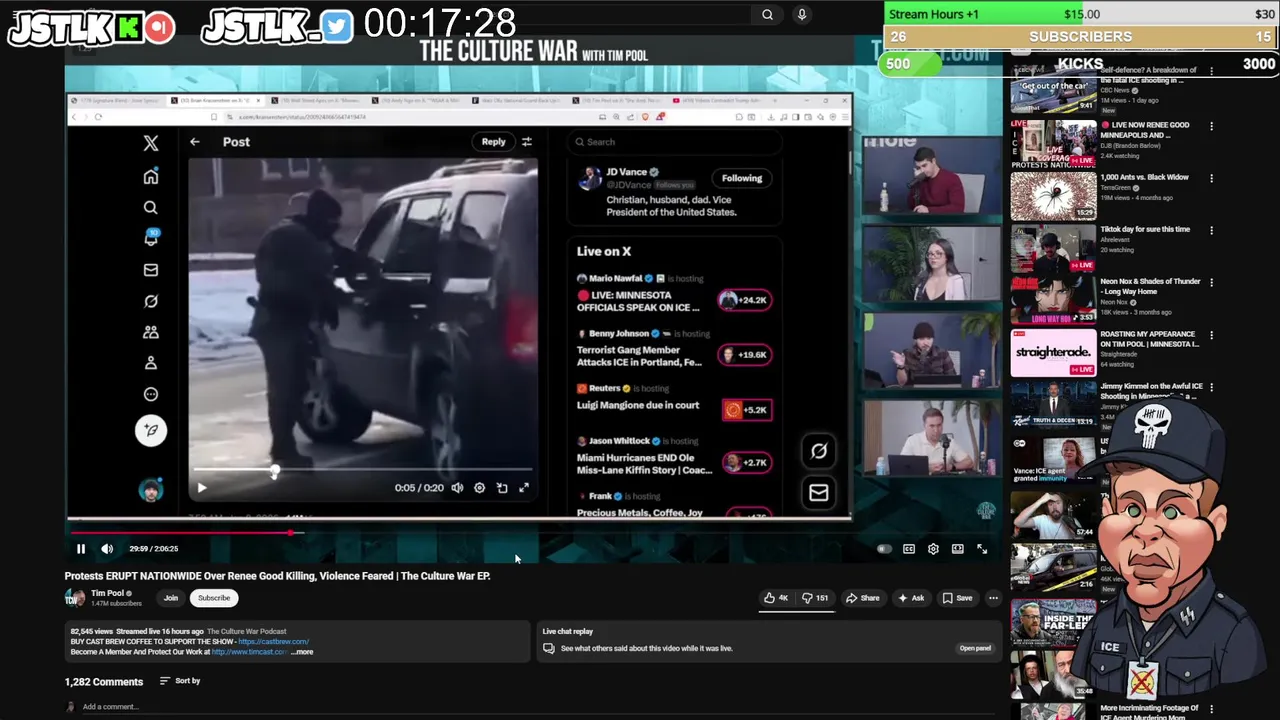Toggle closed captions CC button
1280x720 pixels.
909,549
